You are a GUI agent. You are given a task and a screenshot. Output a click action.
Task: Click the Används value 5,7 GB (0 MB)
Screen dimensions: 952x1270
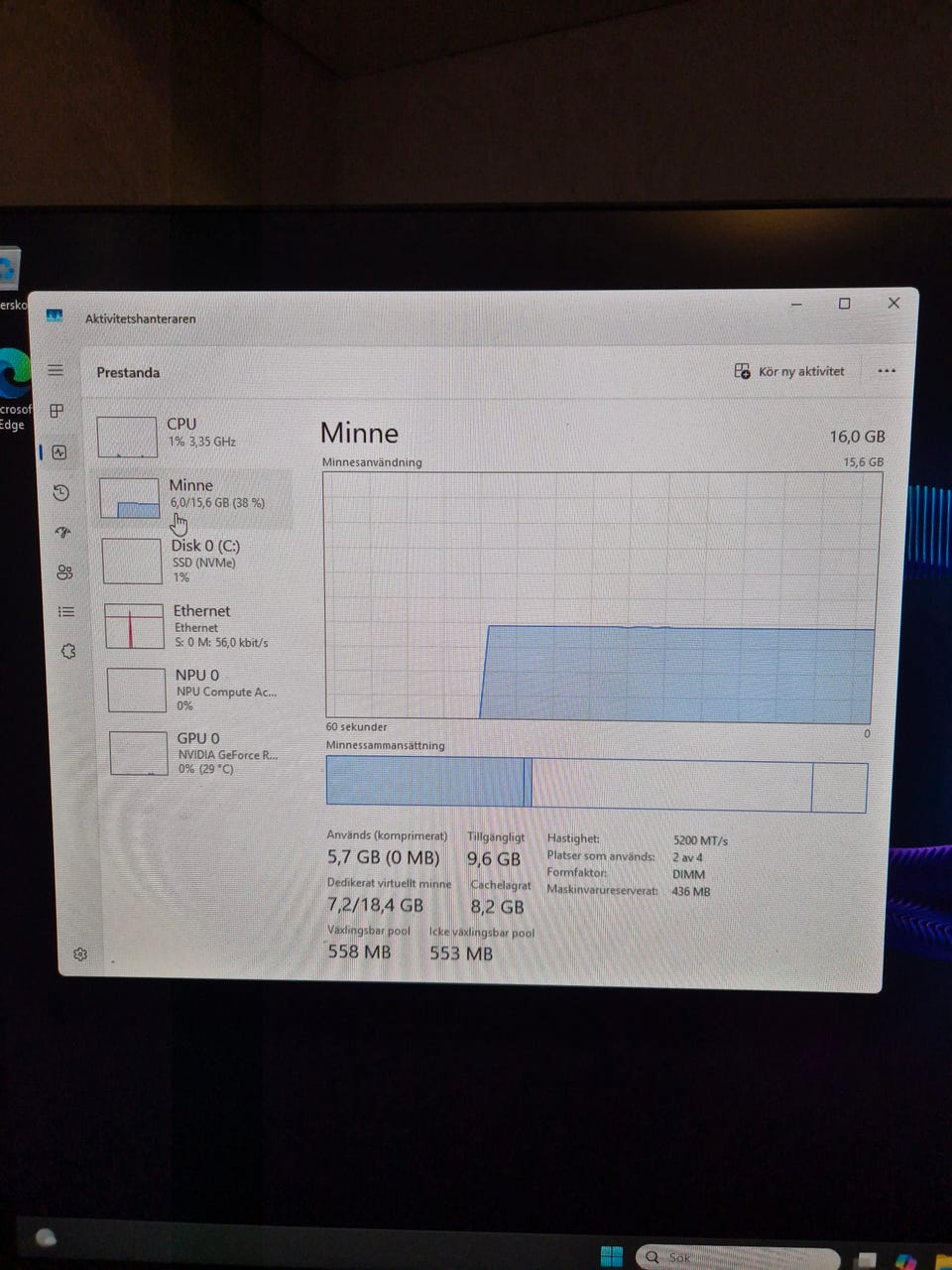383,857
